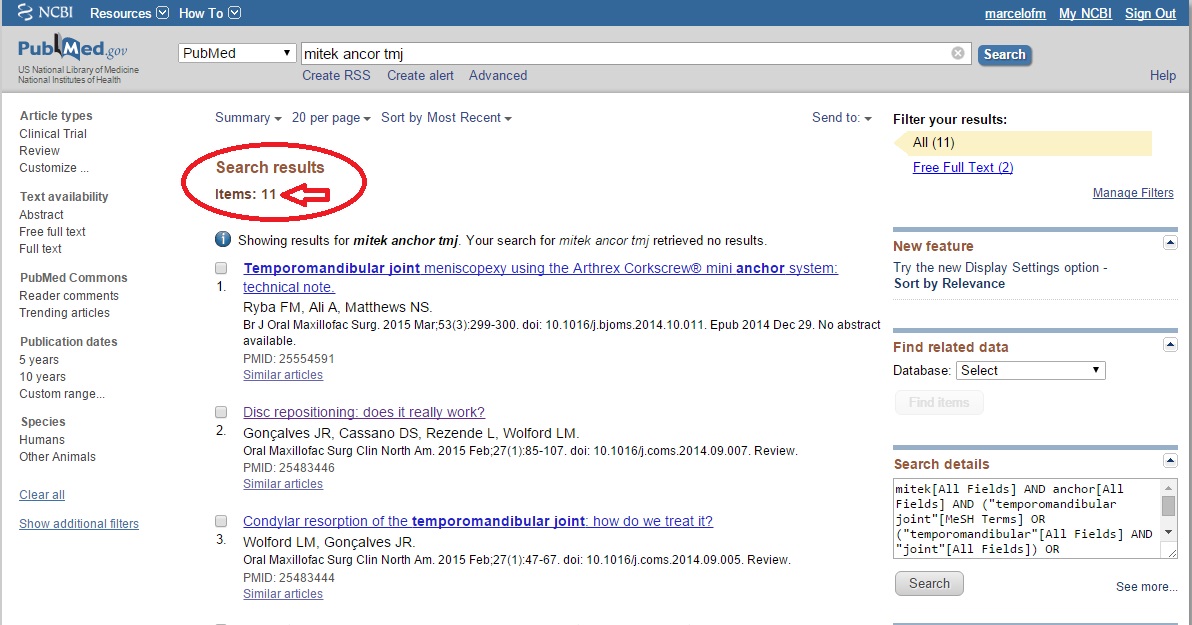Open Similar articles for PMID 25554591
The height and width of the screenshot is (625, 1192).
[x=283, y=375]
